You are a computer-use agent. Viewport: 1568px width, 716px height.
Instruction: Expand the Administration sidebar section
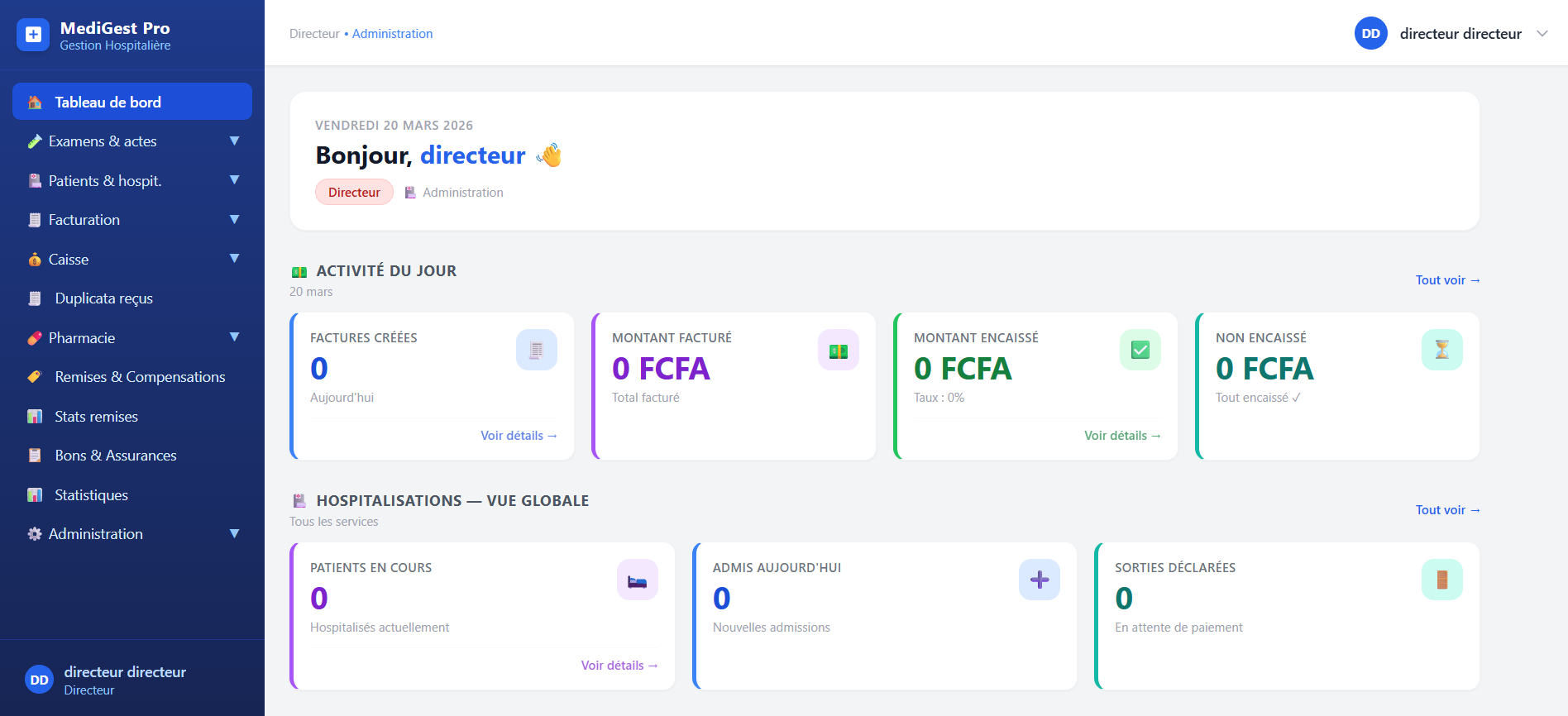coord(234,534)
